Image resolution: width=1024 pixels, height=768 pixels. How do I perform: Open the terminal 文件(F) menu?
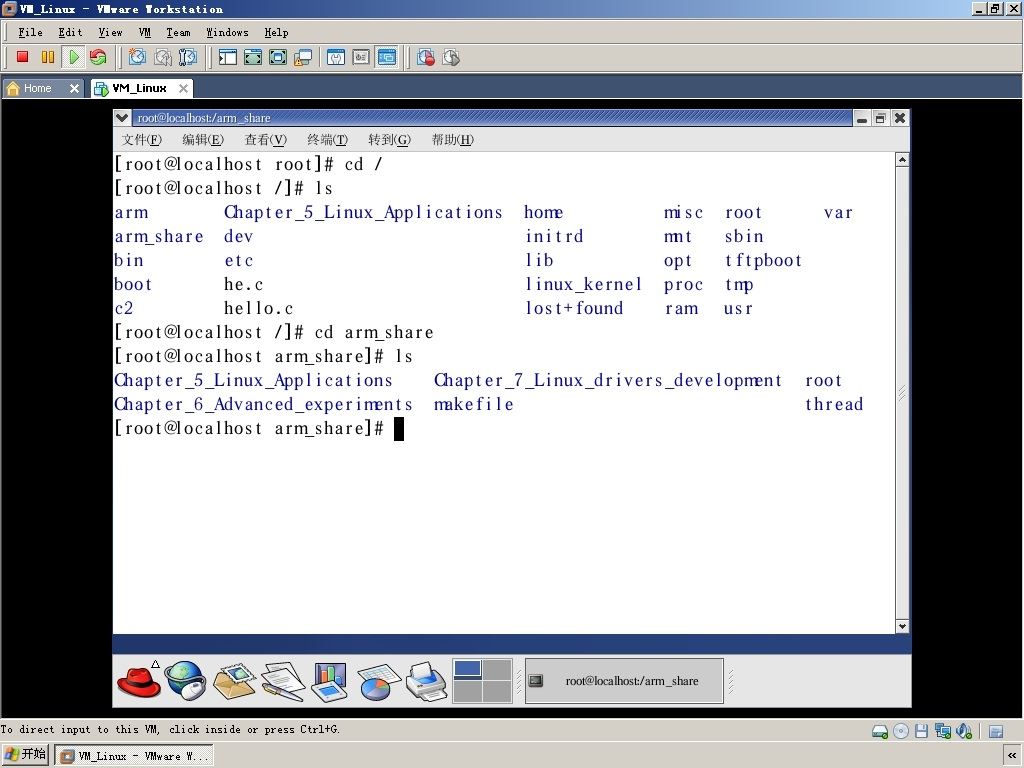click(x=142, y=140)
